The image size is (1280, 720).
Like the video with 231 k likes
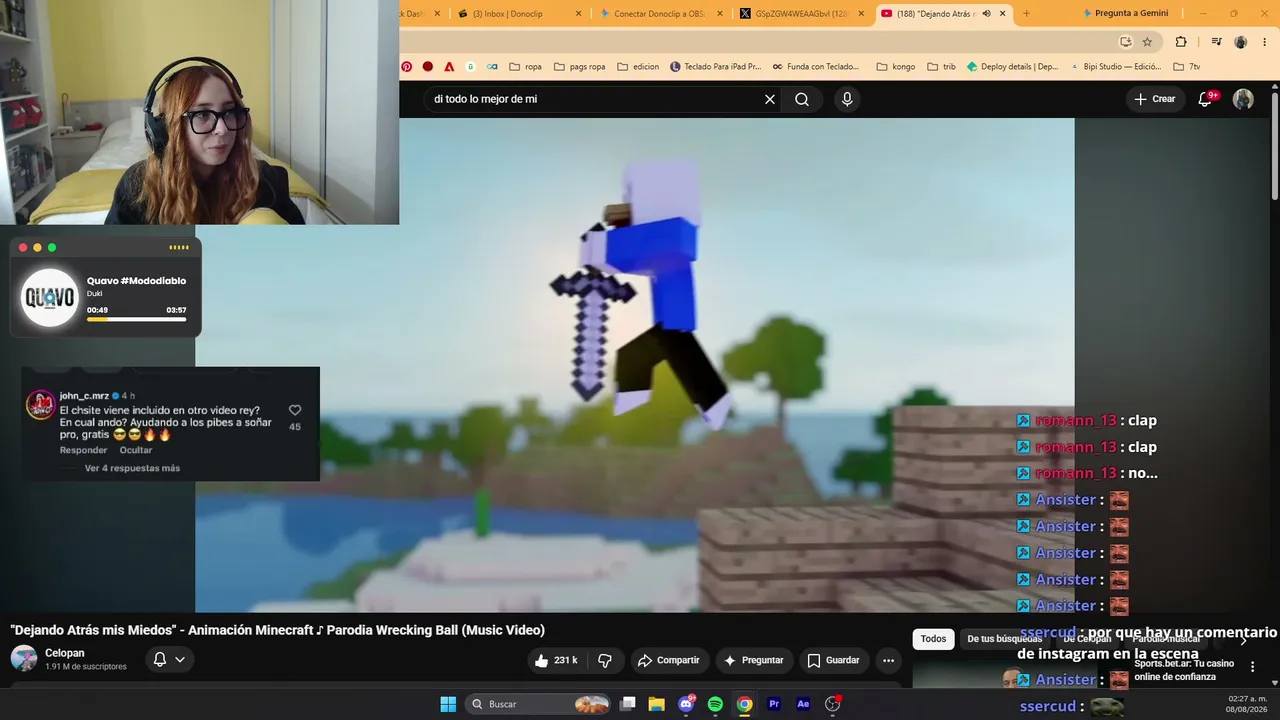pyautogui.click(x=556, y=660)
